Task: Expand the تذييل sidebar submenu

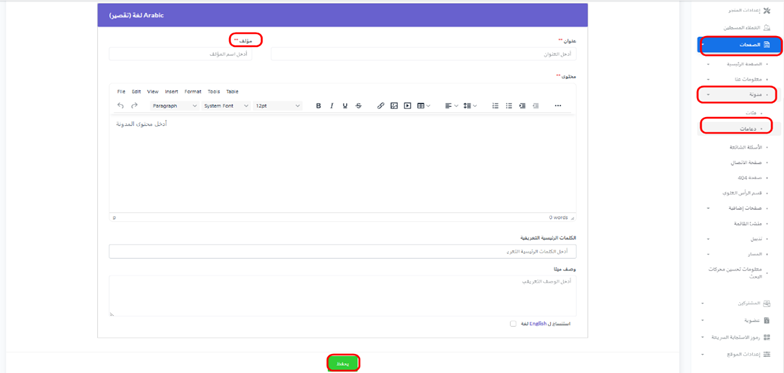Action: (x=708, y=240)
